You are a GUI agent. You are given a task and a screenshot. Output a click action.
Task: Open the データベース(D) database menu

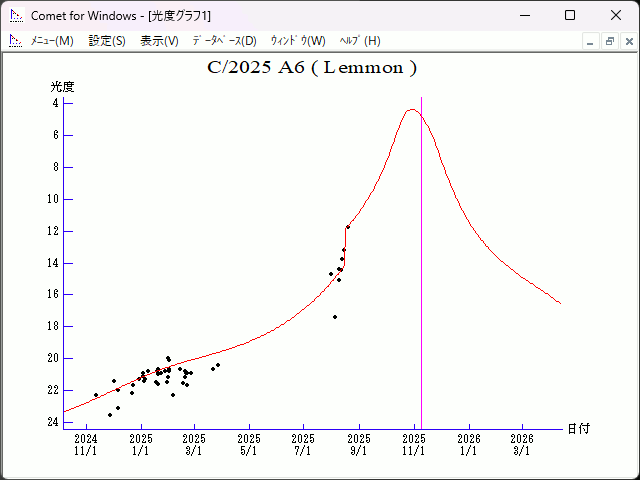click(224, 41)
